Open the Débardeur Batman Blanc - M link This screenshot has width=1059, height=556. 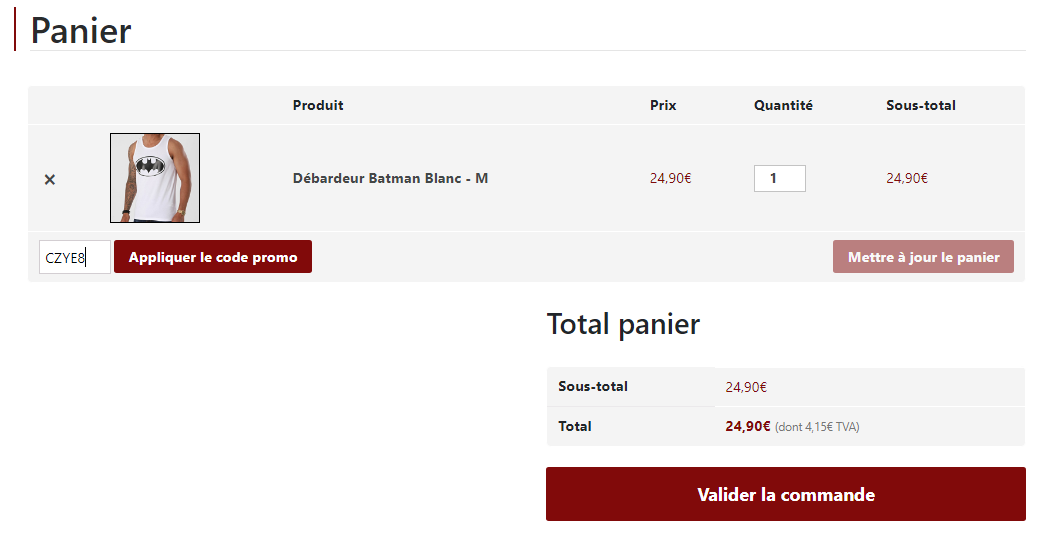coord(390,178)
